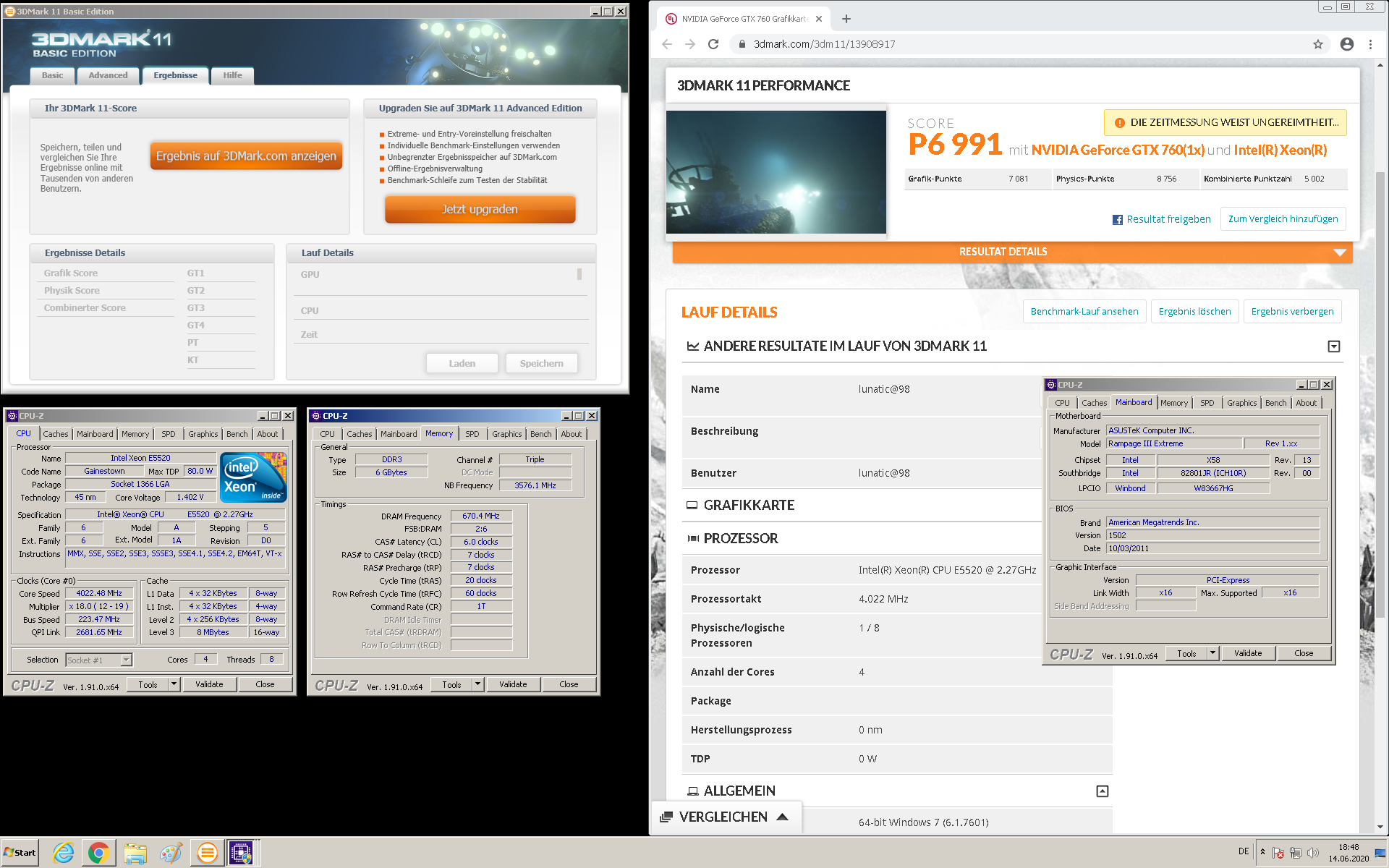Click Ergebnis verbergen button

point(1292,312)
